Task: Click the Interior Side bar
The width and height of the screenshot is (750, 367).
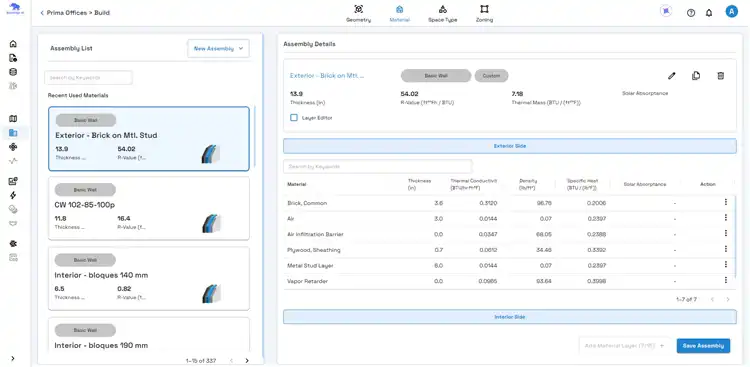Action: pos(509,317)
